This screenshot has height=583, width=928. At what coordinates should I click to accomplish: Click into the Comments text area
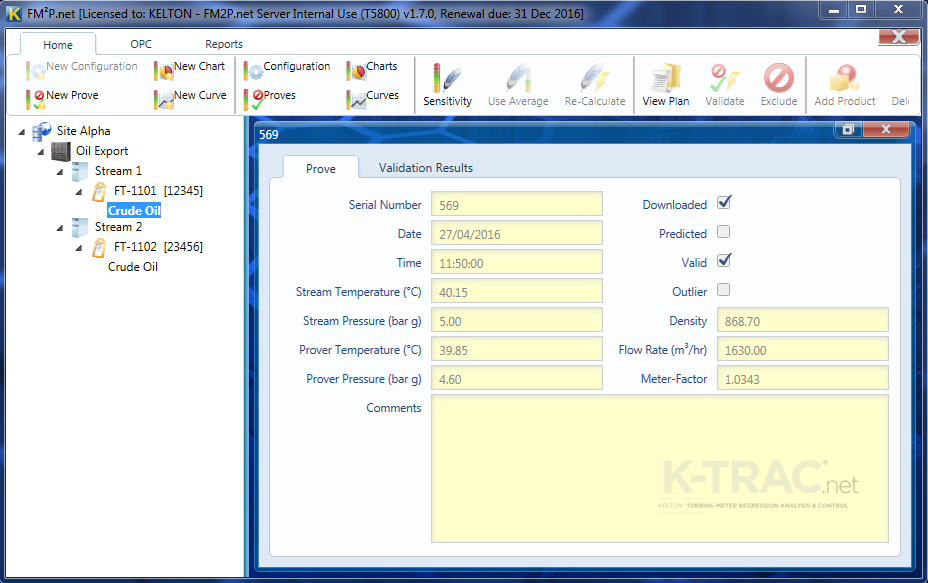(660, 469)
